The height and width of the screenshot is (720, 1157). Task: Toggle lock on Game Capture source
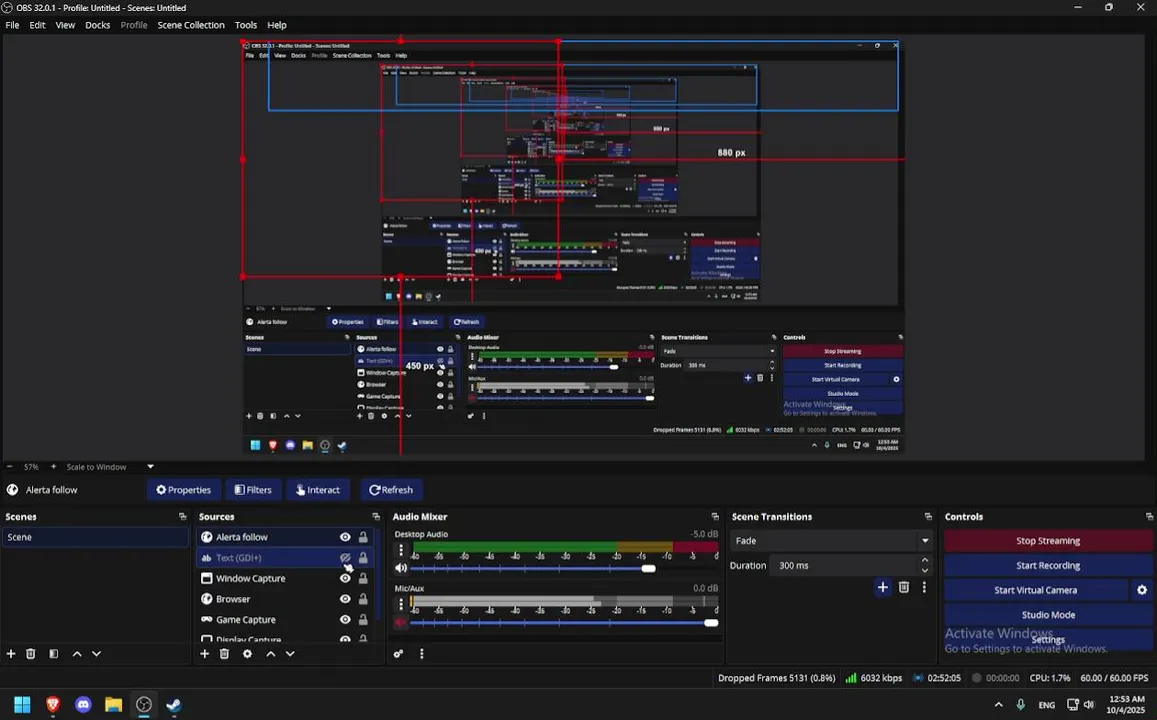click(x=363, y=620)
